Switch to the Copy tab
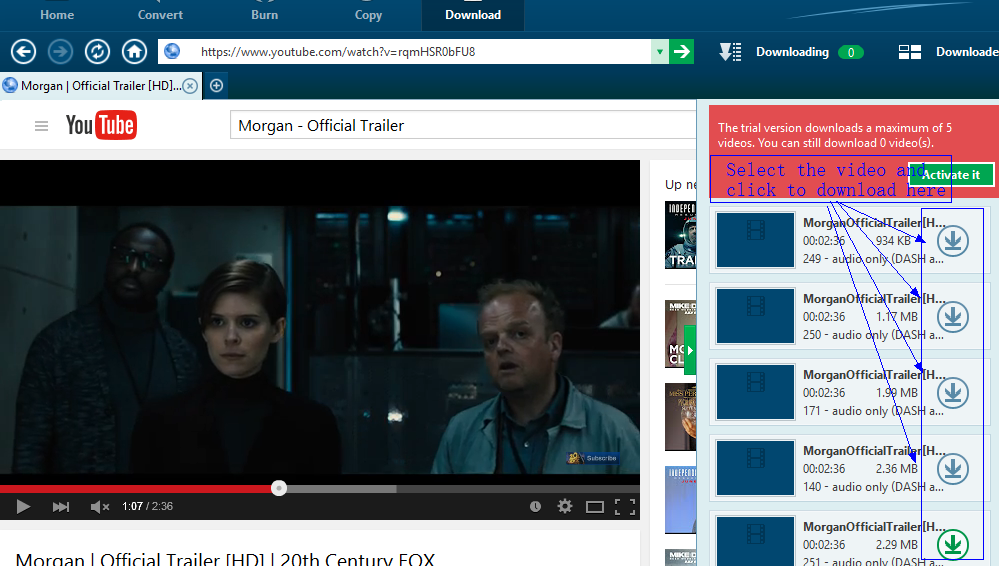 [x=368, y=15]
